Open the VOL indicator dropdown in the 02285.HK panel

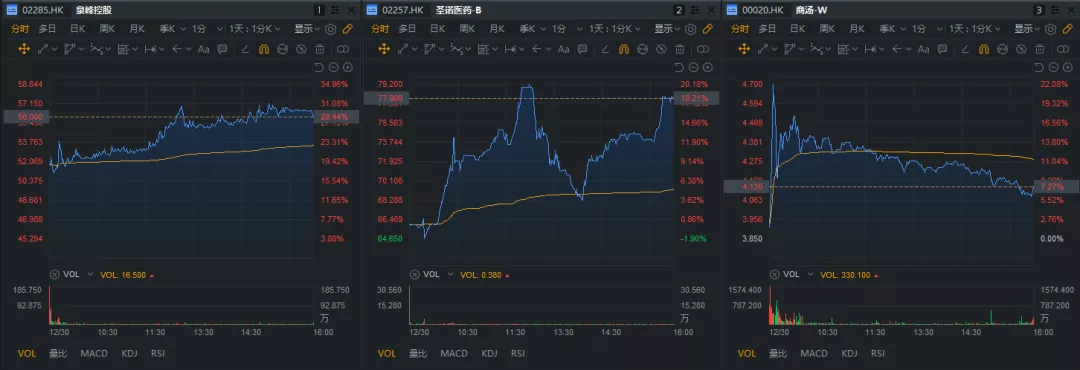tap(90, 274)
